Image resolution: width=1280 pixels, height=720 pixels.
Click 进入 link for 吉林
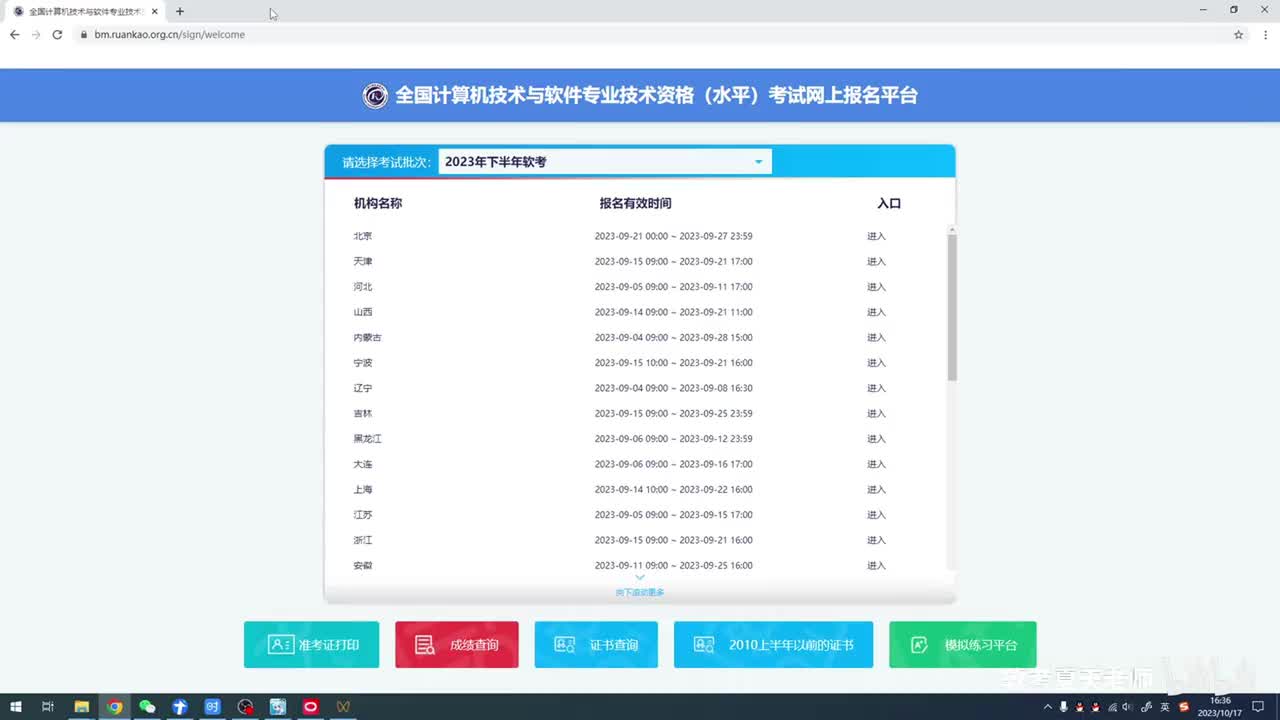coord(876,414)
